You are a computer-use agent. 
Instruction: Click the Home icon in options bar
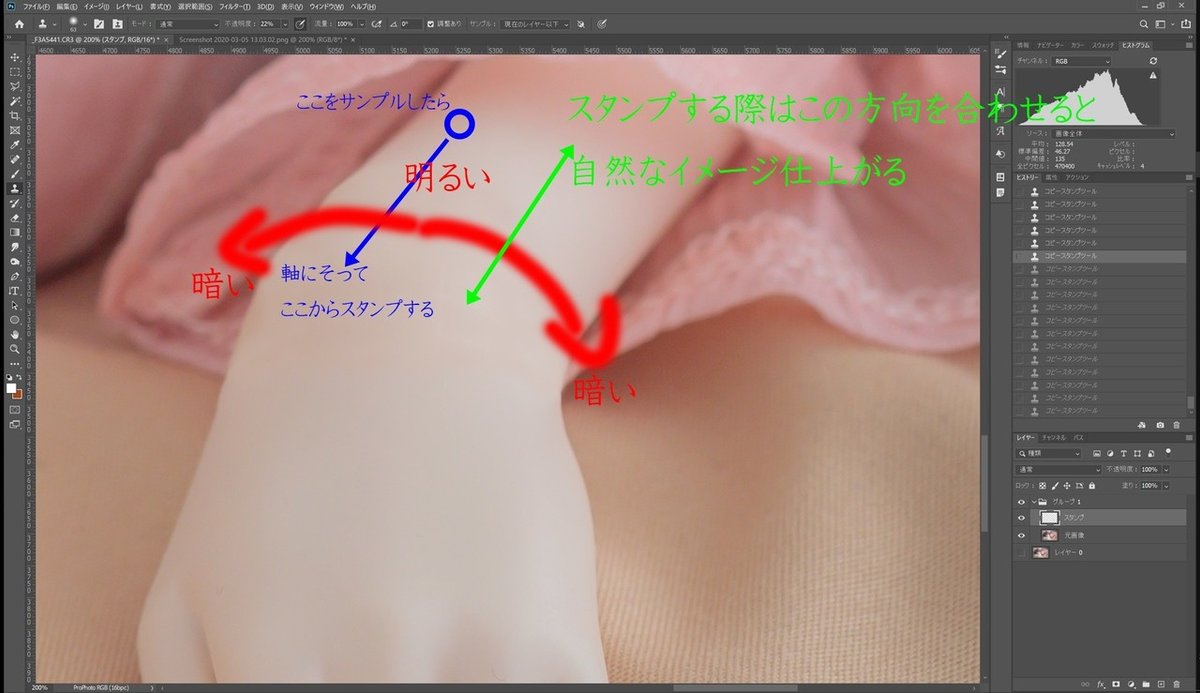click(19, 23)
